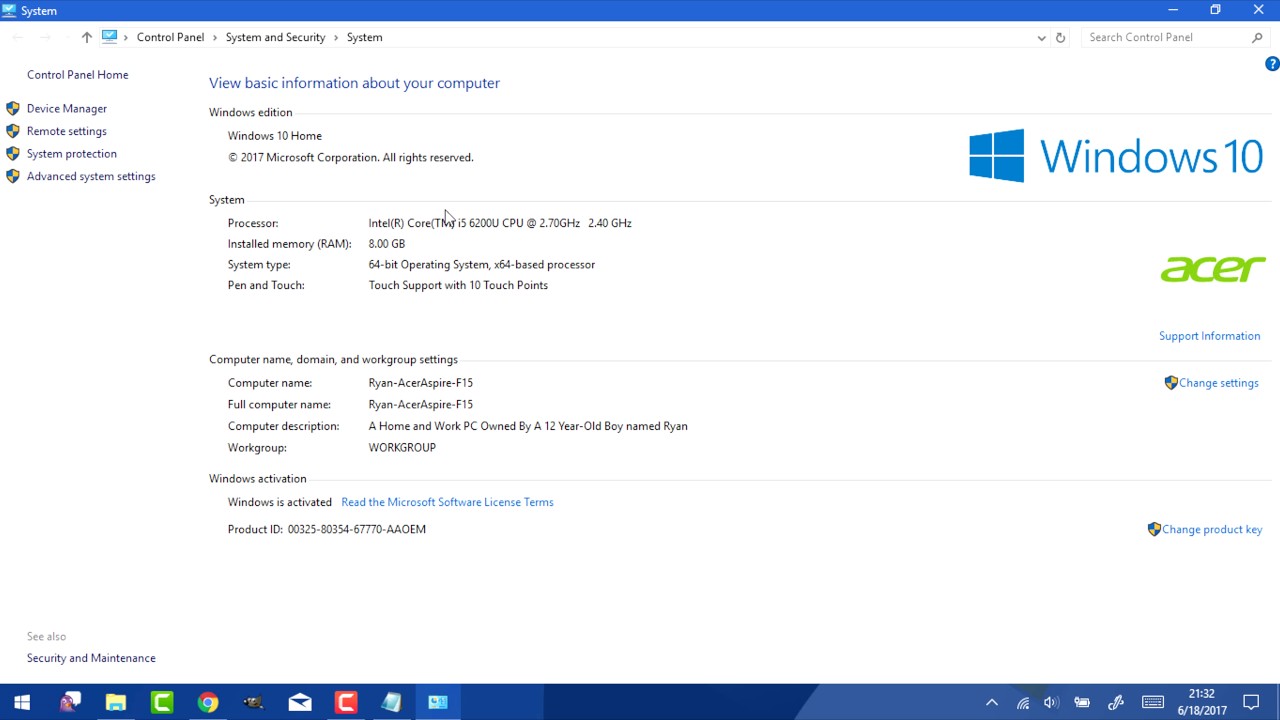The width and height of the screenshot is (1280, 720).
Task: Select the WORKGROUP value
Action: [x=402, y=447]
